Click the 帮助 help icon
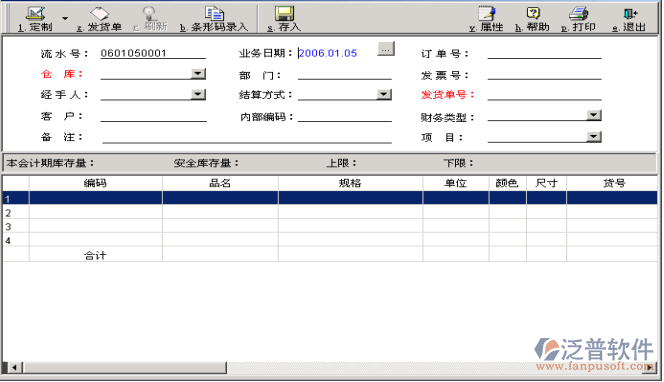 533,14
